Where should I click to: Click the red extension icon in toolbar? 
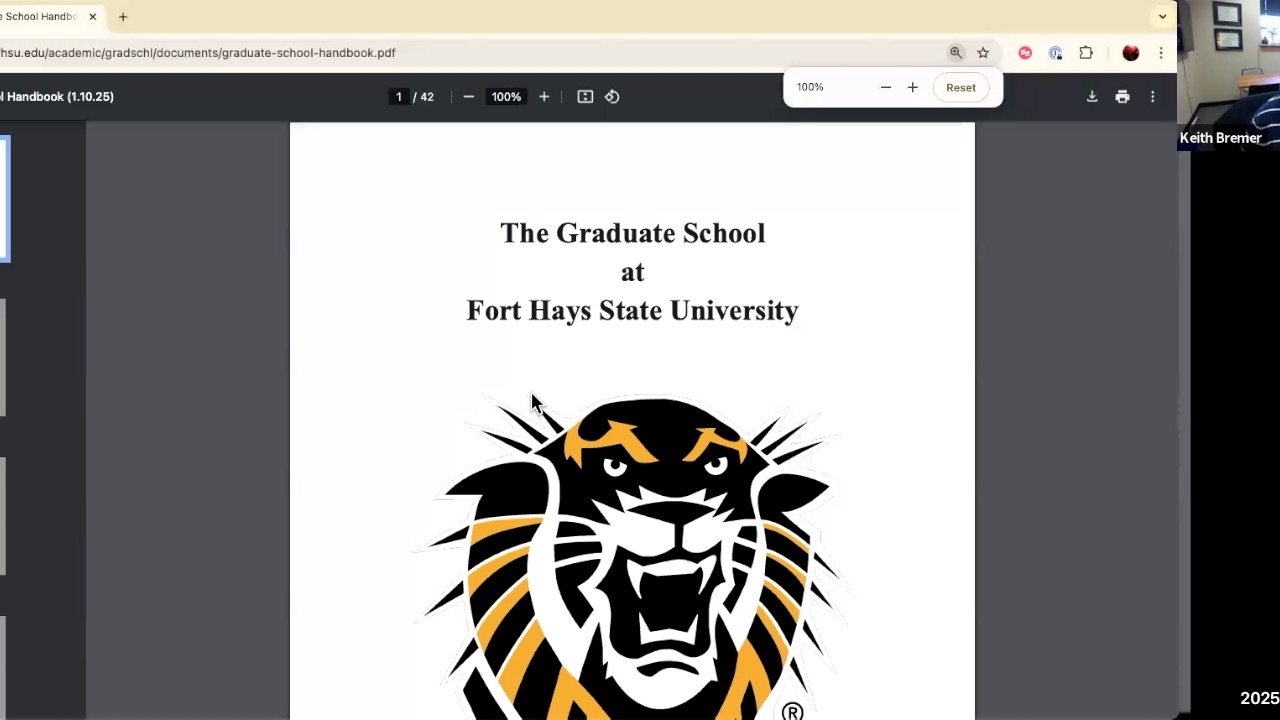(x=1025, y=53)
